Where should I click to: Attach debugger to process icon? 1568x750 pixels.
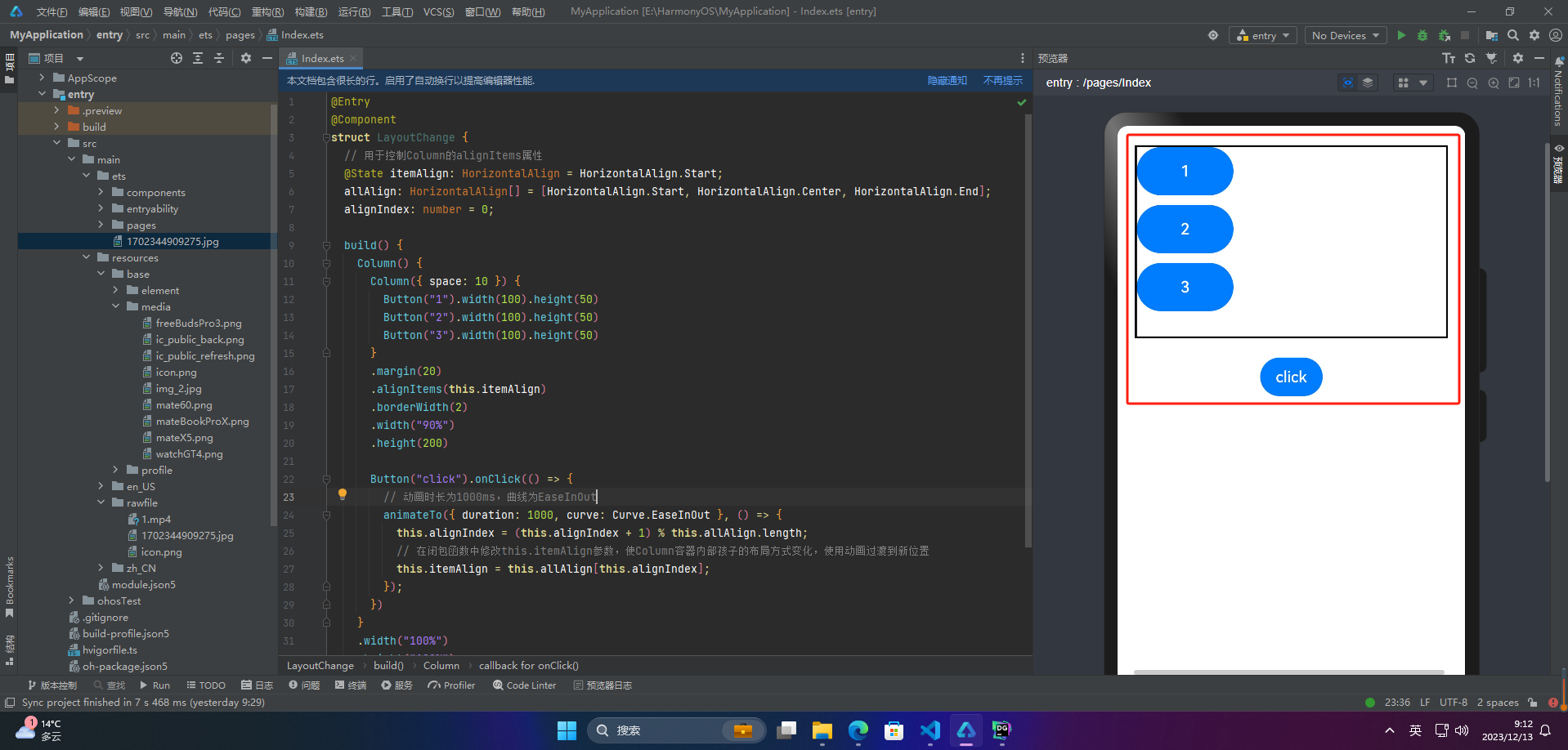tap(1445, 35)
